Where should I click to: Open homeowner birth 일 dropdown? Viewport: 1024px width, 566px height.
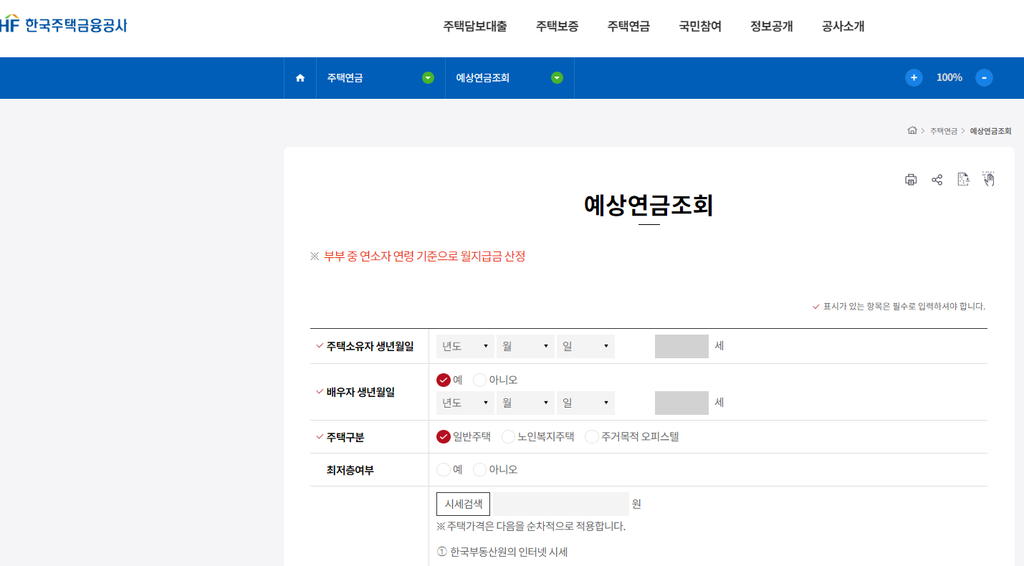click(x=585, y=346)
